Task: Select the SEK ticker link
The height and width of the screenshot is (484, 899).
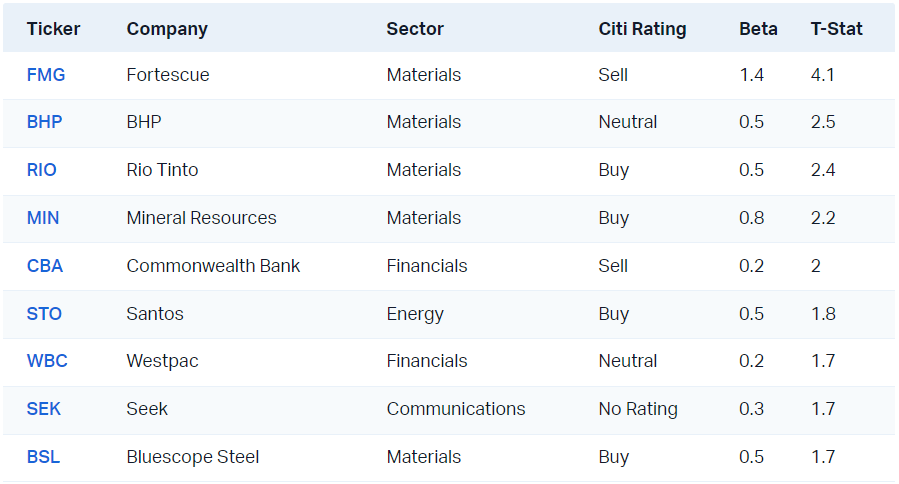Action: (x=44, y=409)
